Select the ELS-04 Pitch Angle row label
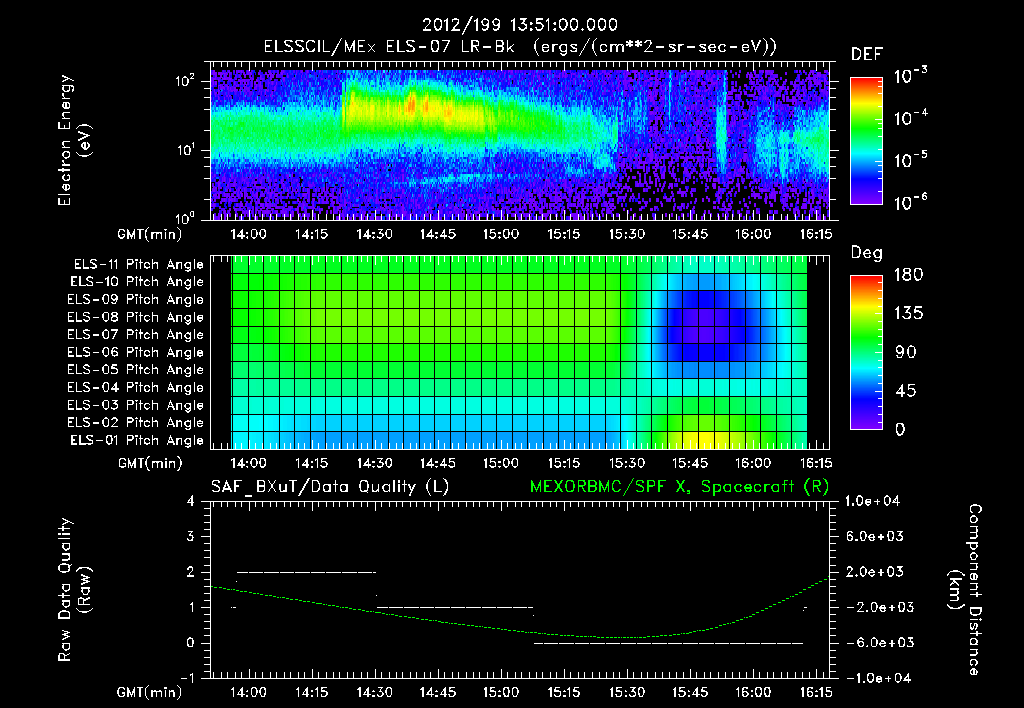 [x=136, y=387]
